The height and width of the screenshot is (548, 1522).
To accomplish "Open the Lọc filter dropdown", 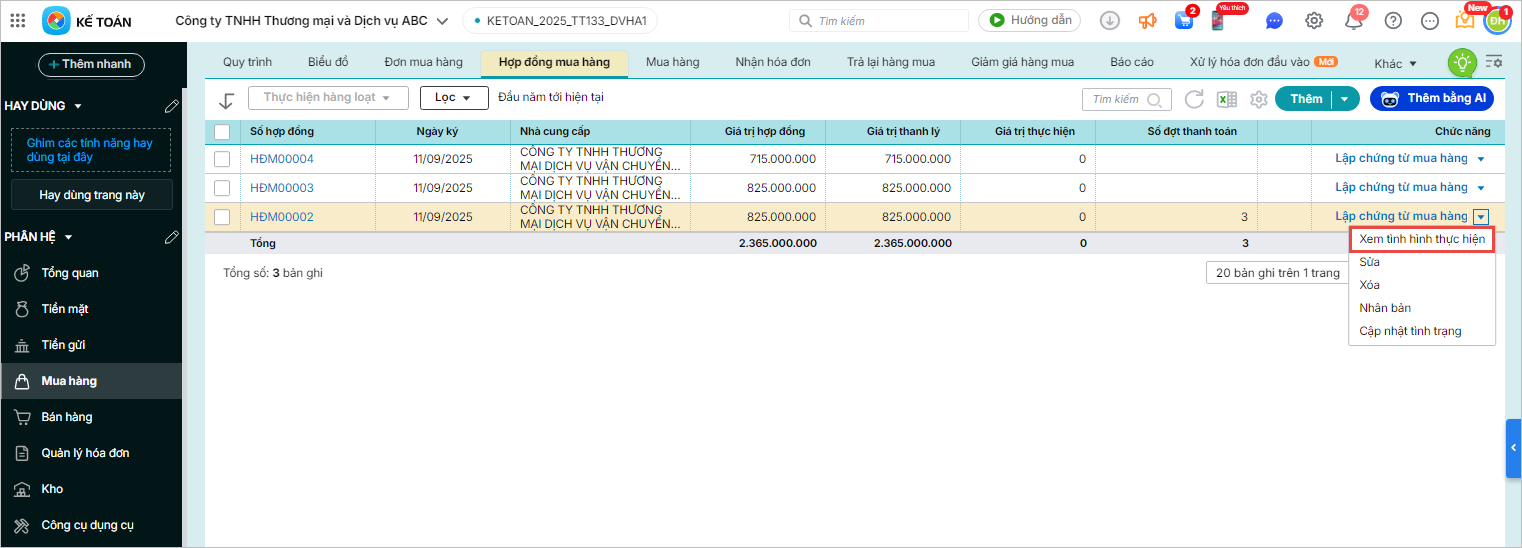I will 453,98.
